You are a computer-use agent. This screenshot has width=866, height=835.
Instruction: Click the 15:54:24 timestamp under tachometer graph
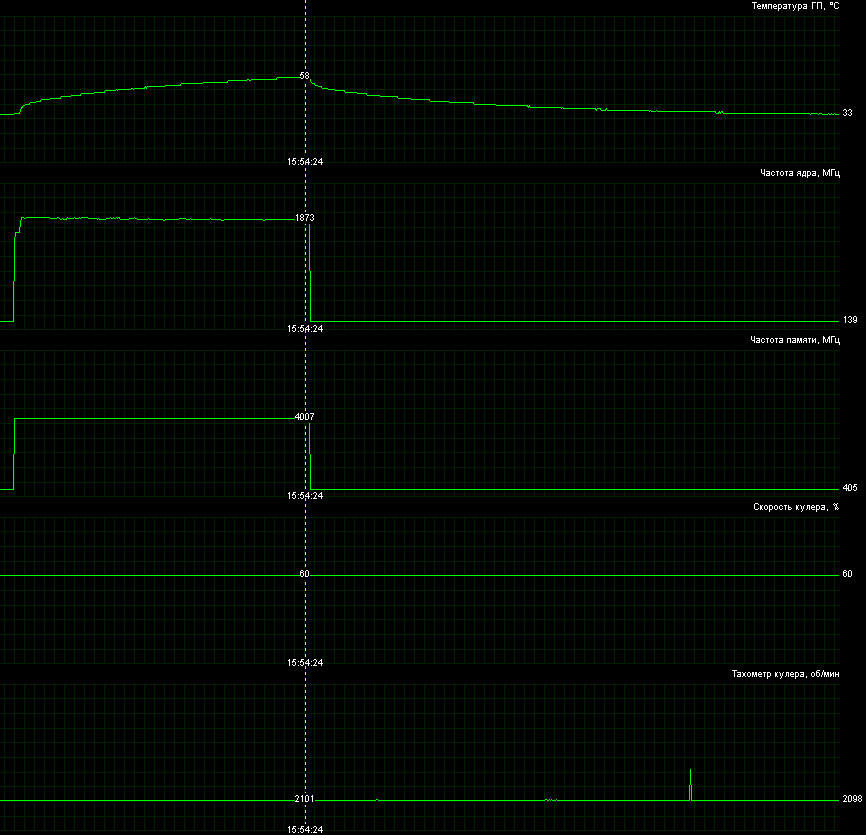(305, 829)
